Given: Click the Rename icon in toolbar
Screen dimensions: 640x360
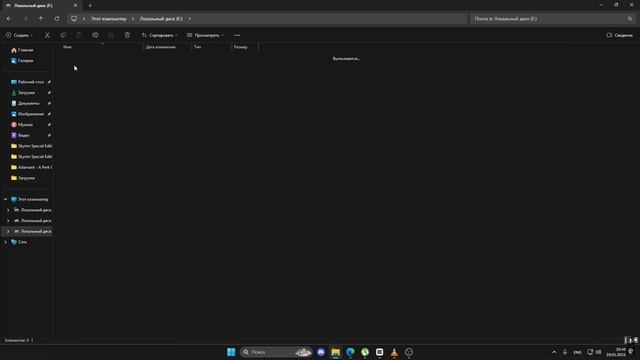Looking at the screenshot, I should click(x=95, y=36).
